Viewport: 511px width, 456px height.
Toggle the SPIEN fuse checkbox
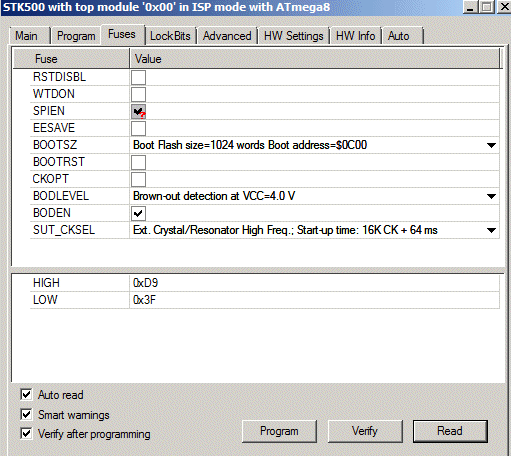pos(138,111)
